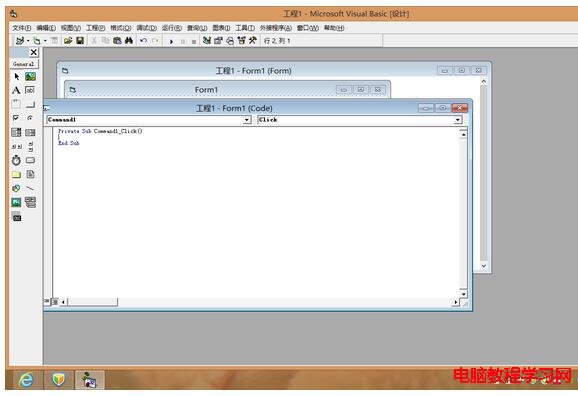
Task: Click the General tab in toolbox
Action: [24, 64]
